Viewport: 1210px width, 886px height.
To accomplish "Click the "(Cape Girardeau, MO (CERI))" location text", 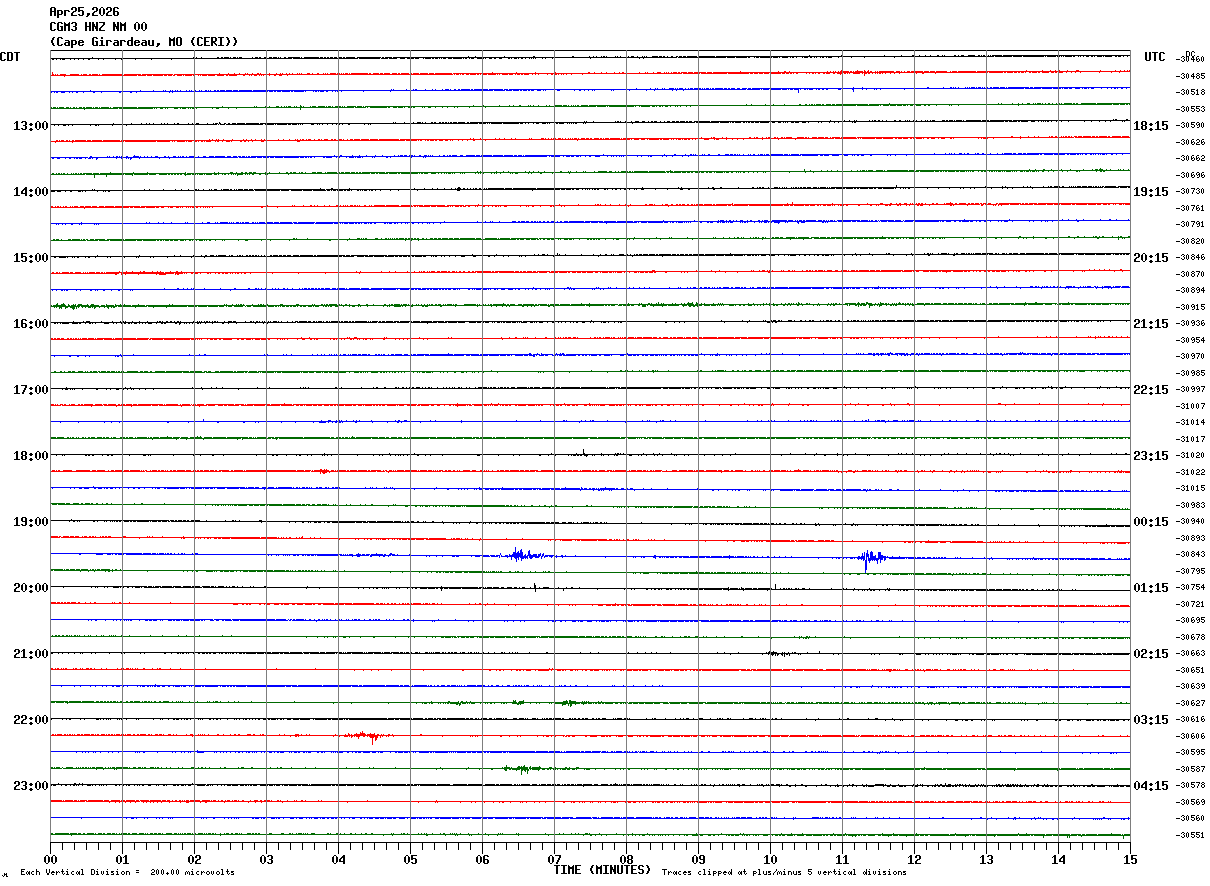I will [144, 42].
